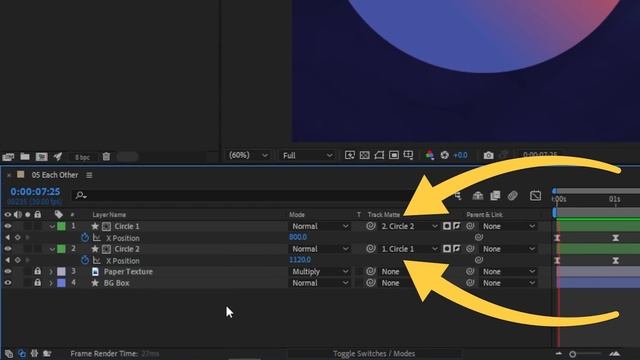Unlock the Paper Texture layer
640x360 pixels.
(x=38, y=271)
